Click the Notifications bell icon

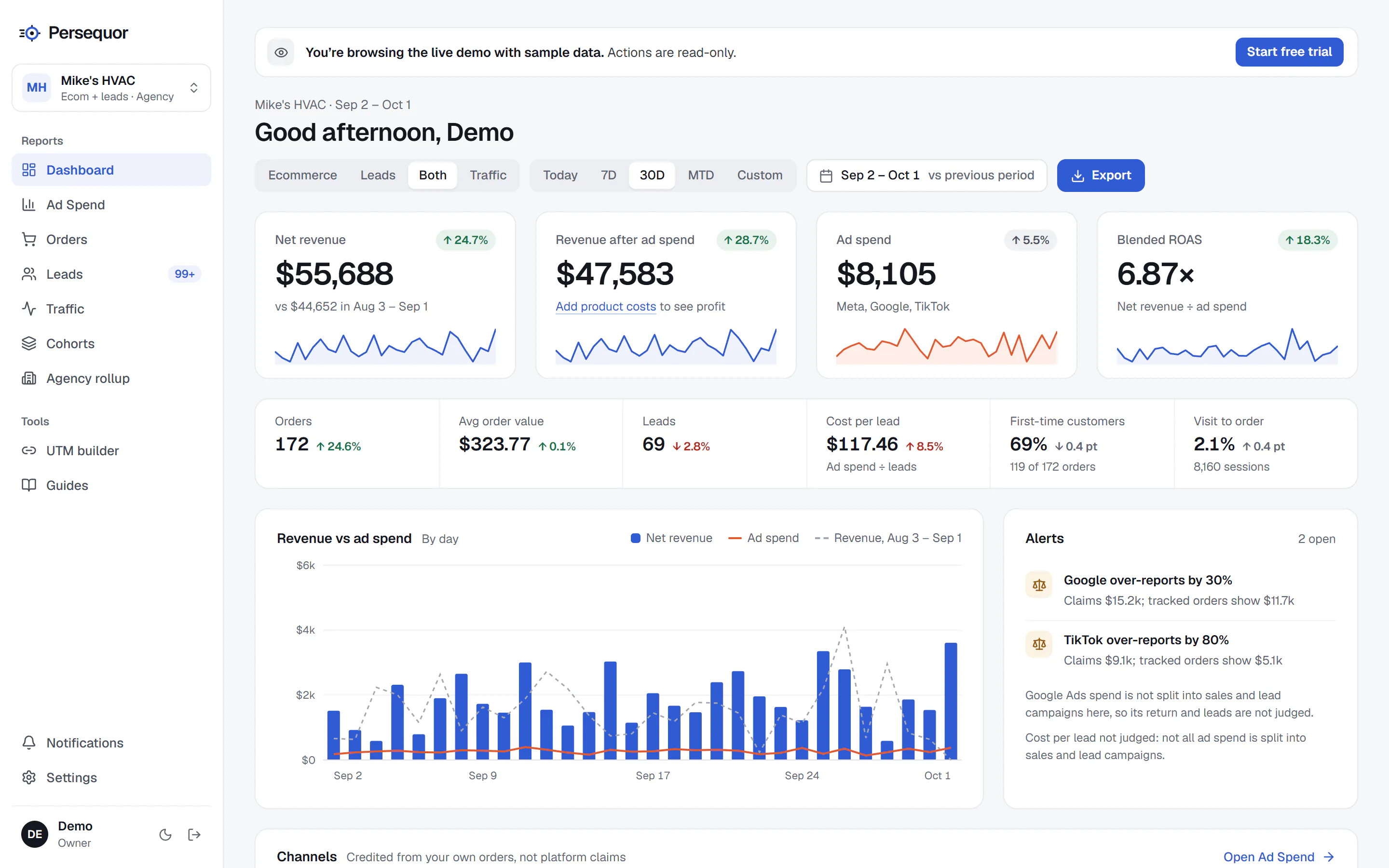pyautogui.click(x=29, y=743)
